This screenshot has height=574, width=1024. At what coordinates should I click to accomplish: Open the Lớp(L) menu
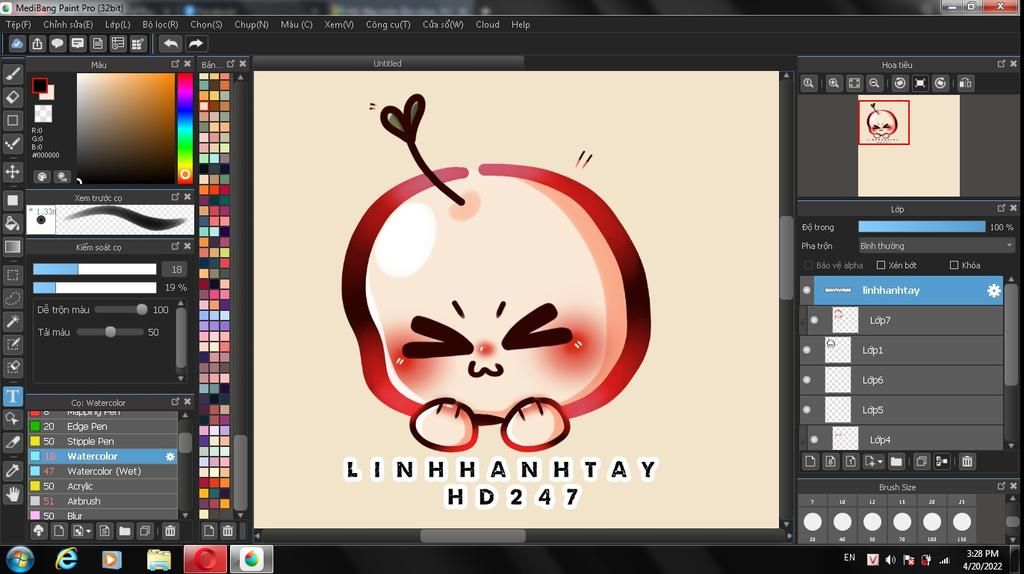(118, 24)
